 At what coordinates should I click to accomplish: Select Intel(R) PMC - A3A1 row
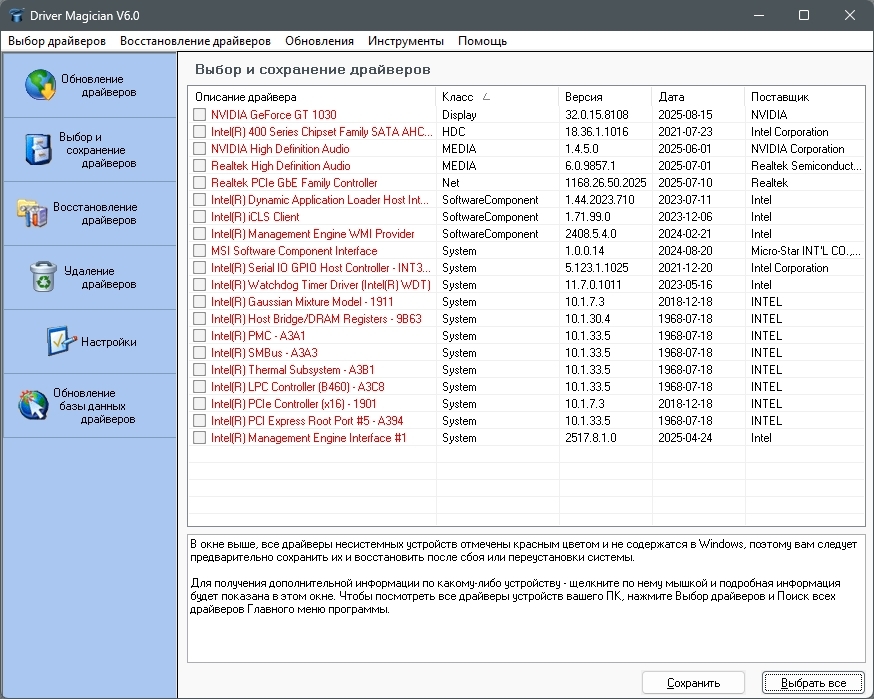click(526, 336)
